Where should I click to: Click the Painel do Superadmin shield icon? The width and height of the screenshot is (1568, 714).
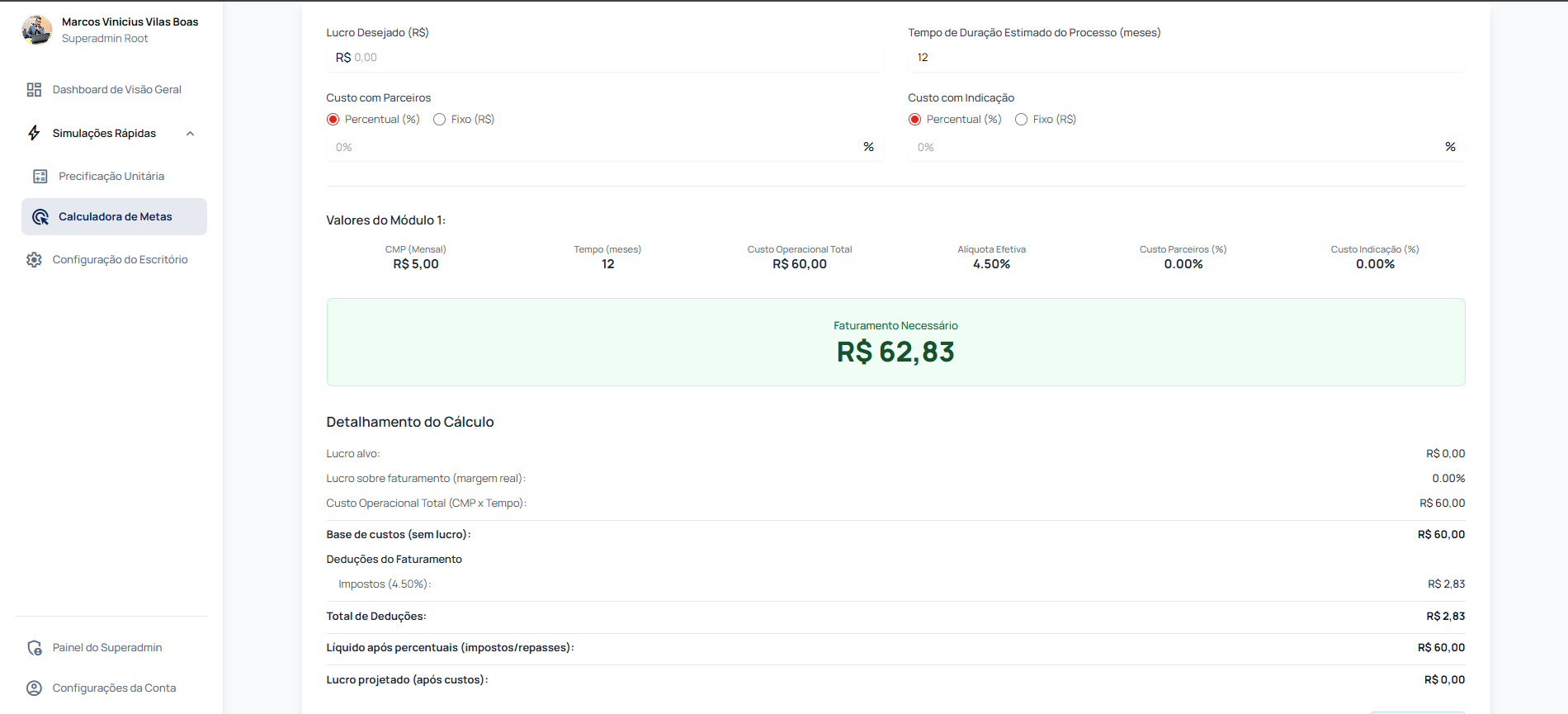click(x=35, y=648)
